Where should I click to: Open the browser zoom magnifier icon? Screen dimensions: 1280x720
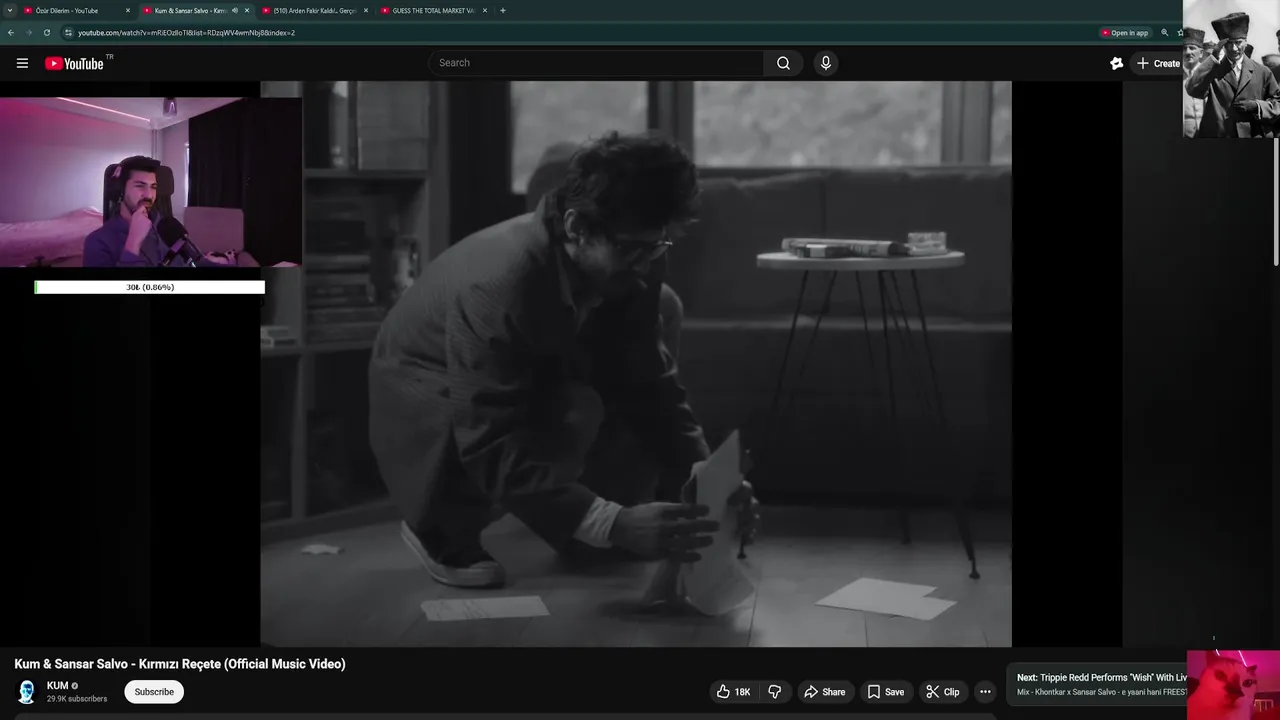coord(1164,33)
